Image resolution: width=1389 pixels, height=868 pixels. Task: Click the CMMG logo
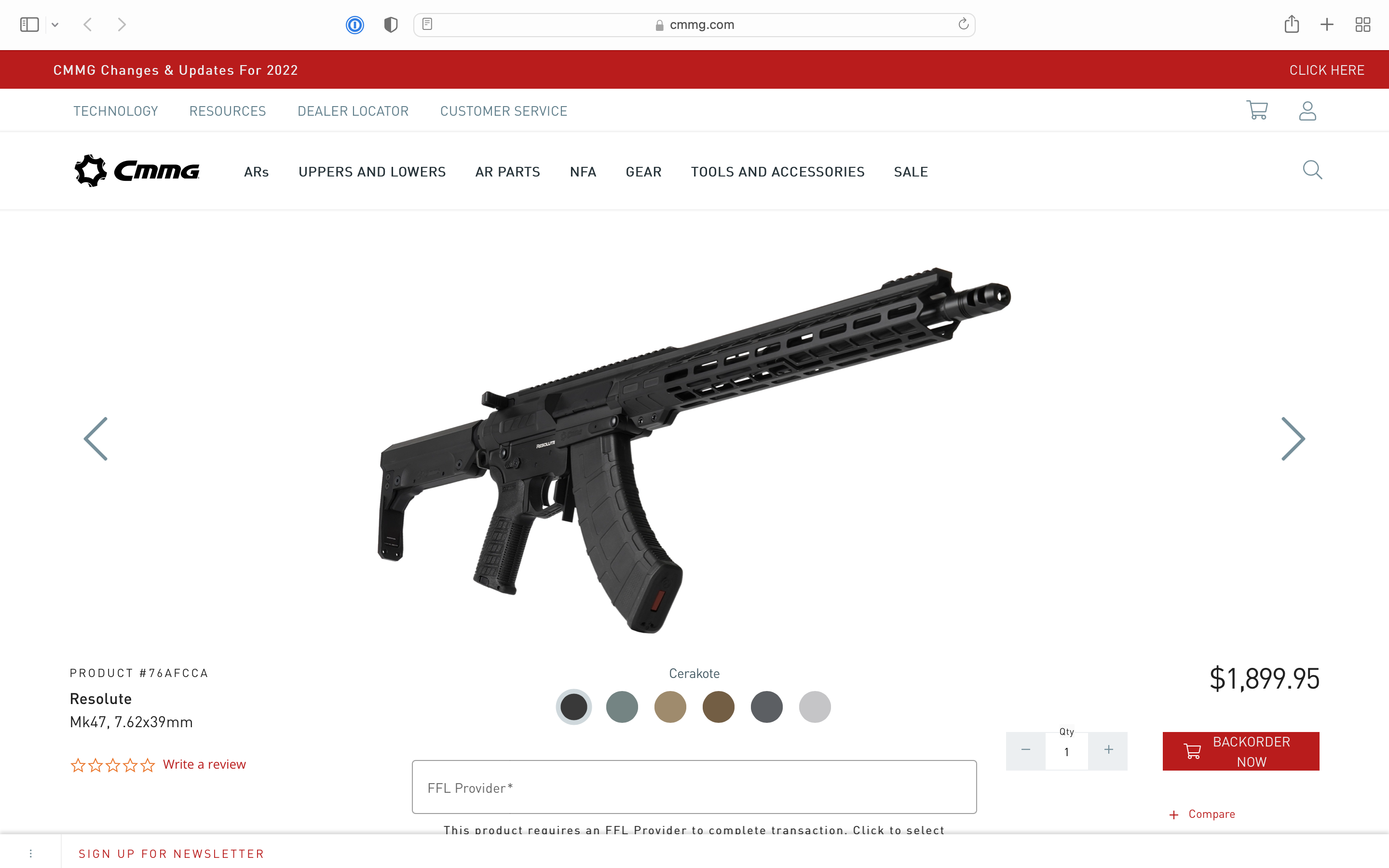(x=136, y=171)
